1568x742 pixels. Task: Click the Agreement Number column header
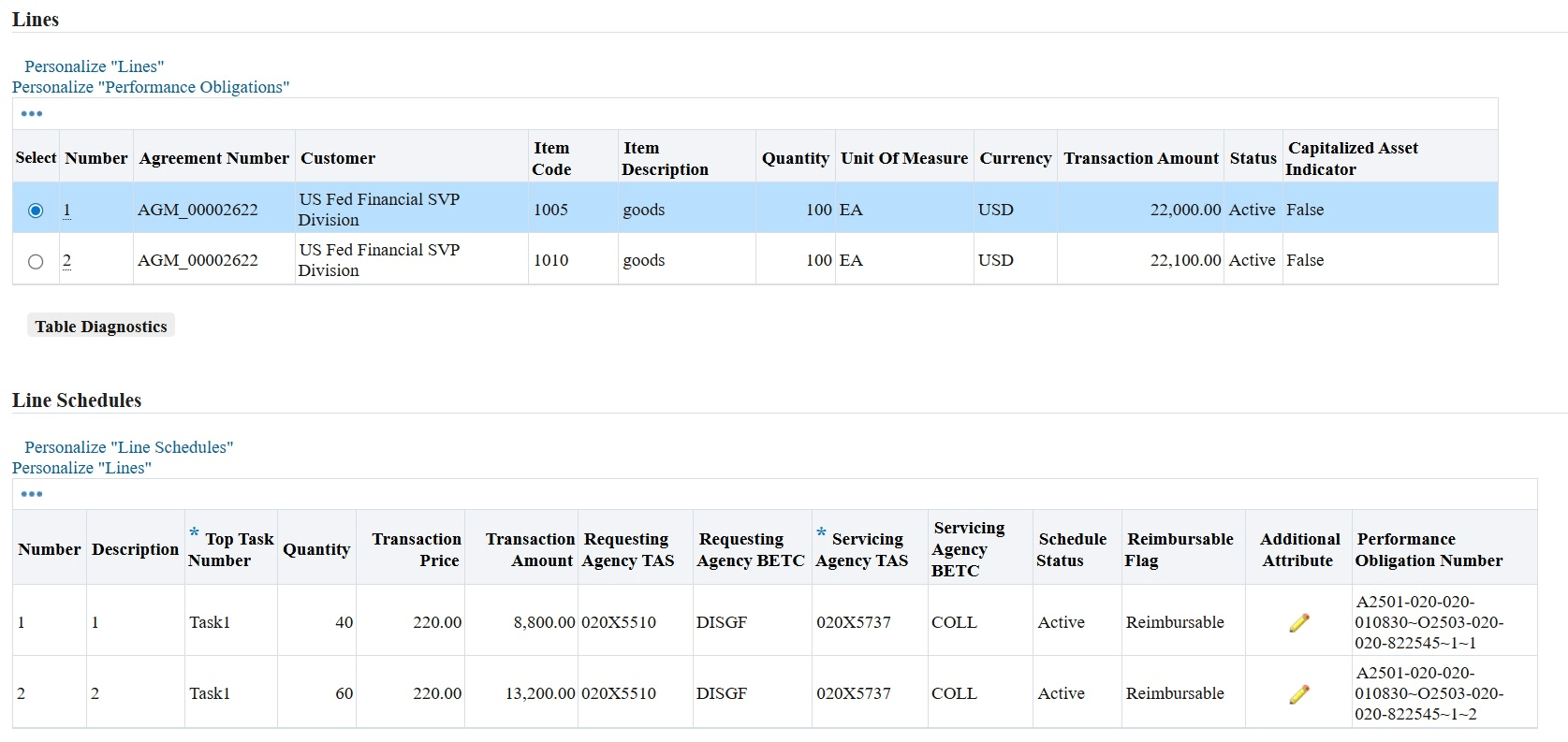click(x=214, y=158)
